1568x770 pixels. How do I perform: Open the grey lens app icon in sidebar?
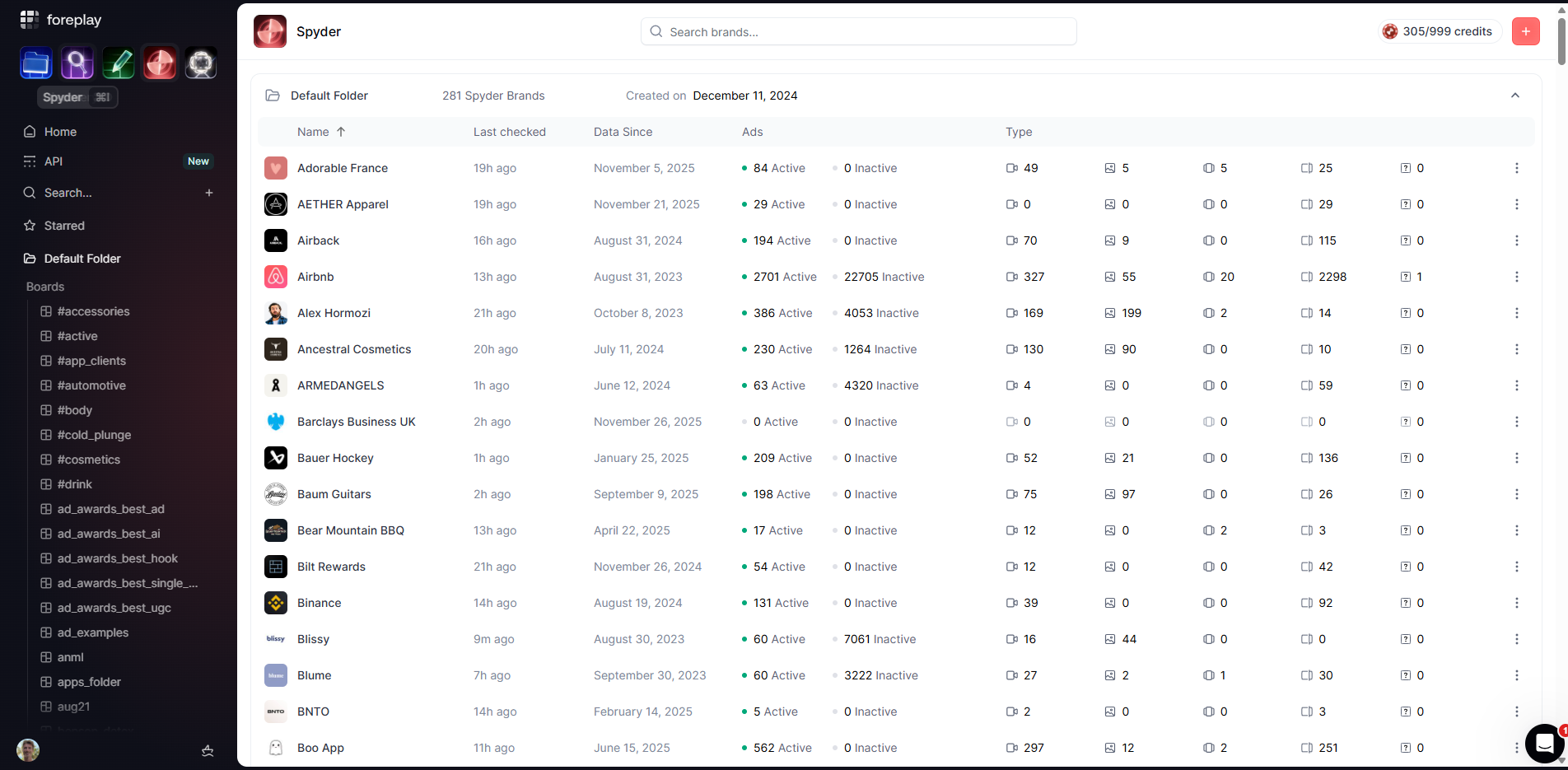point(201,63)
